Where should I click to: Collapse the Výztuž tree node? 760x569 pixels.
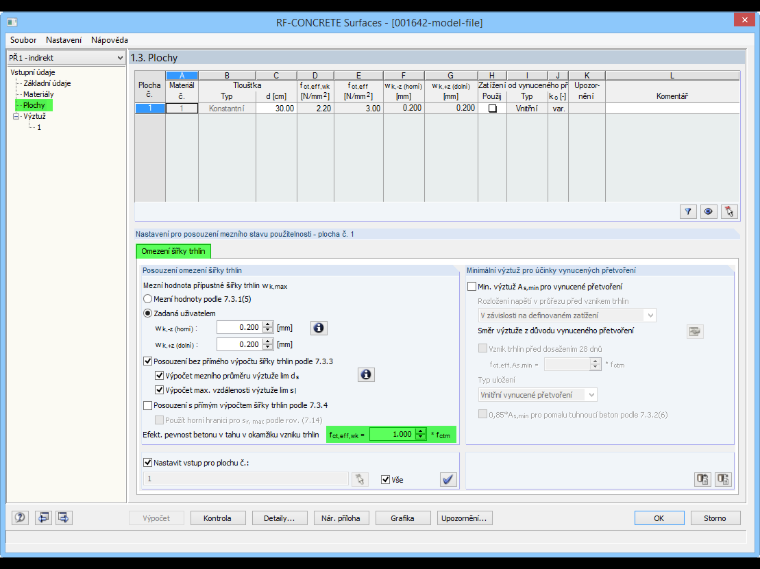[16, 116]
